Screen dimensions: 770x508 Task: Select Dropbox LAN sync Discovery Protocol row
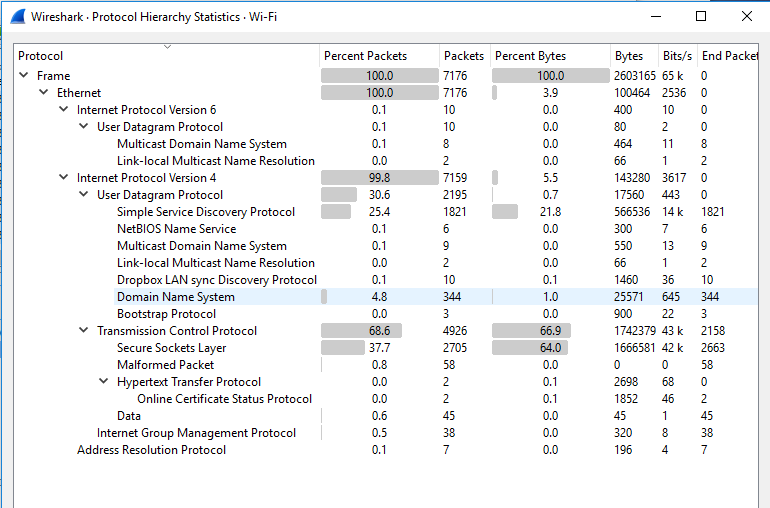pos(386,280)
